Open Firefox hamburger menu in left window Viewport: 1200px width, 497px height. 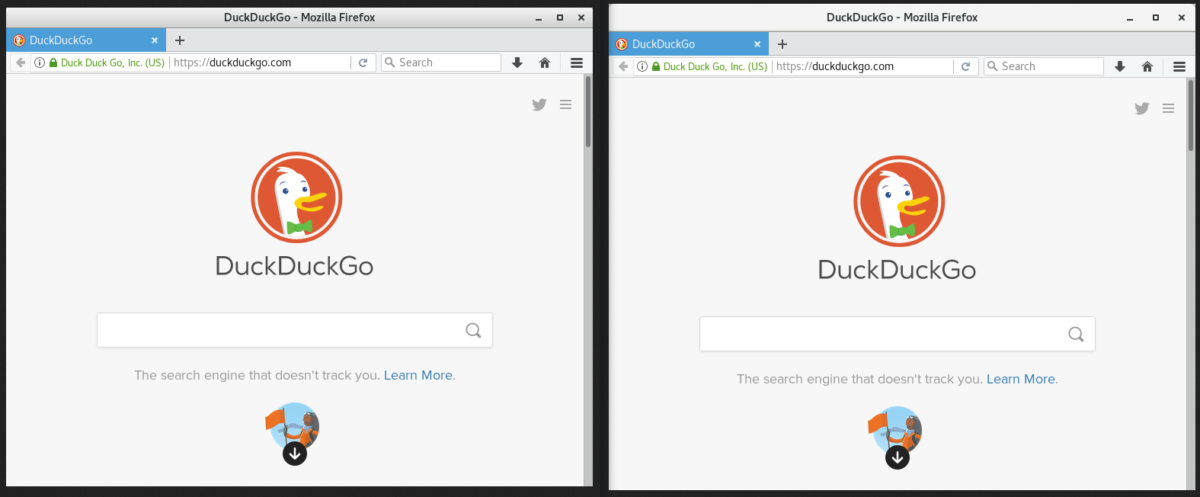[x=577, y=62]
